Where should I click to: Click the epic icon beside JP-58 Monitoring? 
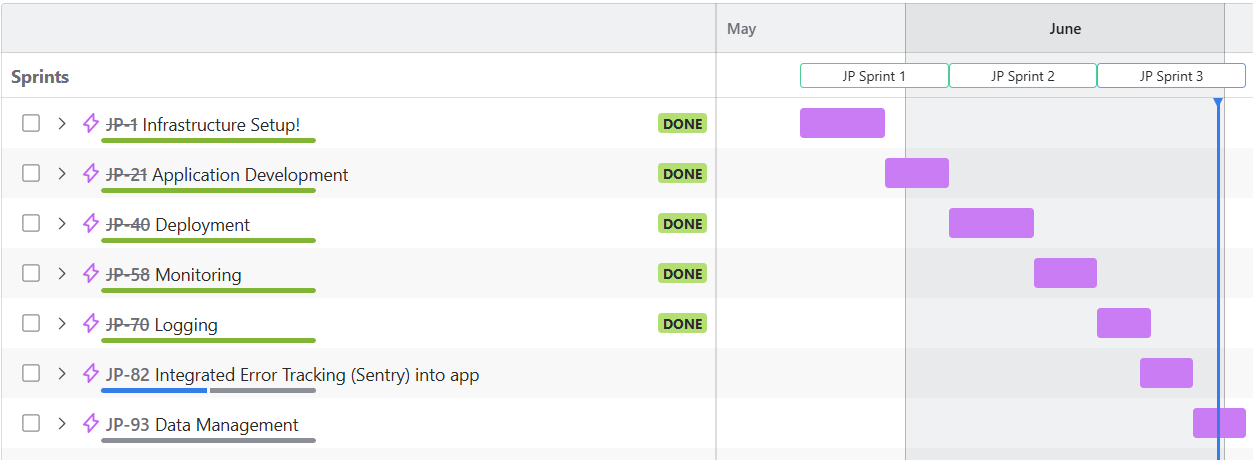pyautogui.click(x=91, y=273)
